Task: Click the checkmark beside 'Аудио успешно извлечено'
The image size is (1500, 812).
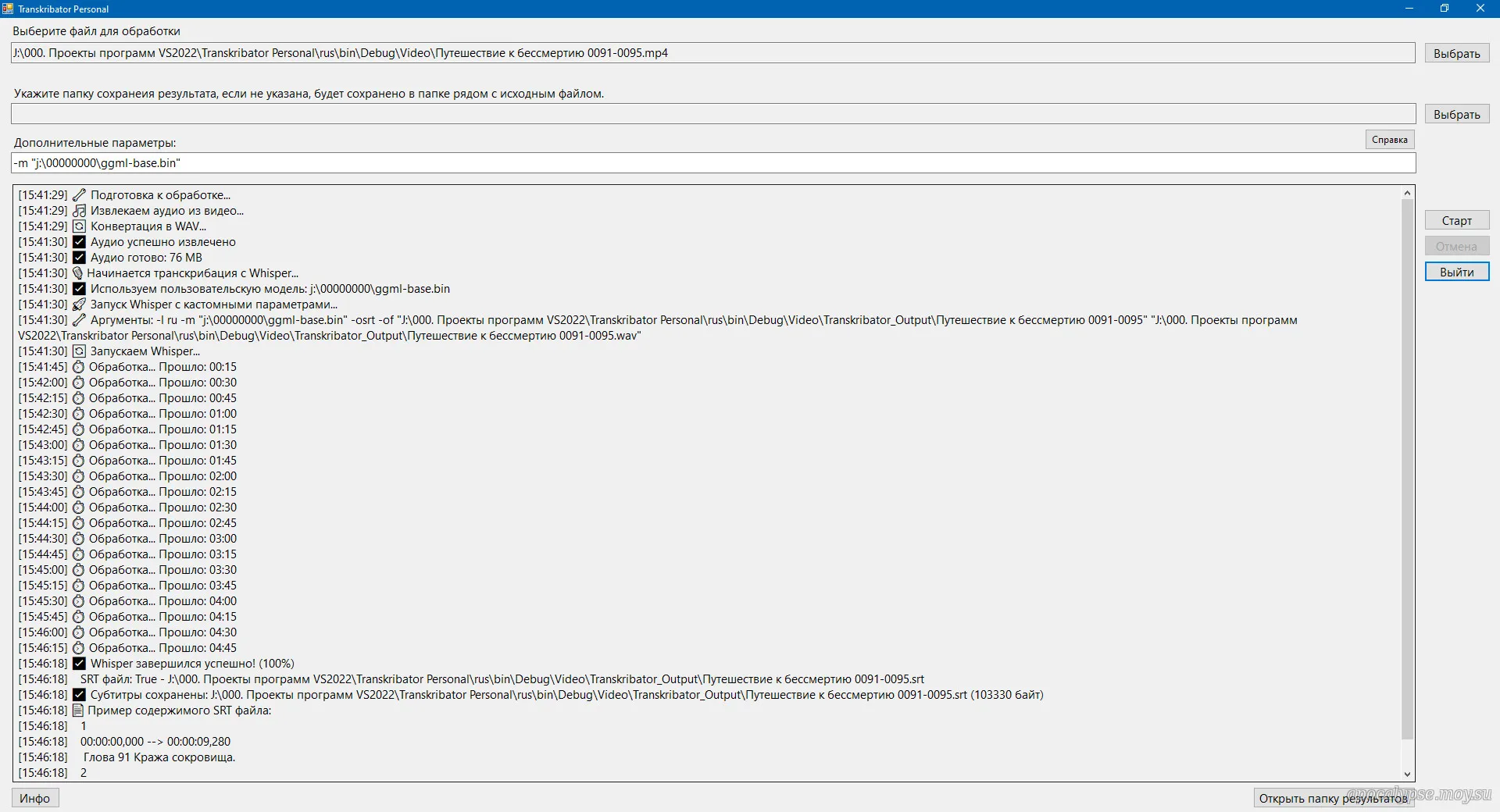Action: (79, 242)
